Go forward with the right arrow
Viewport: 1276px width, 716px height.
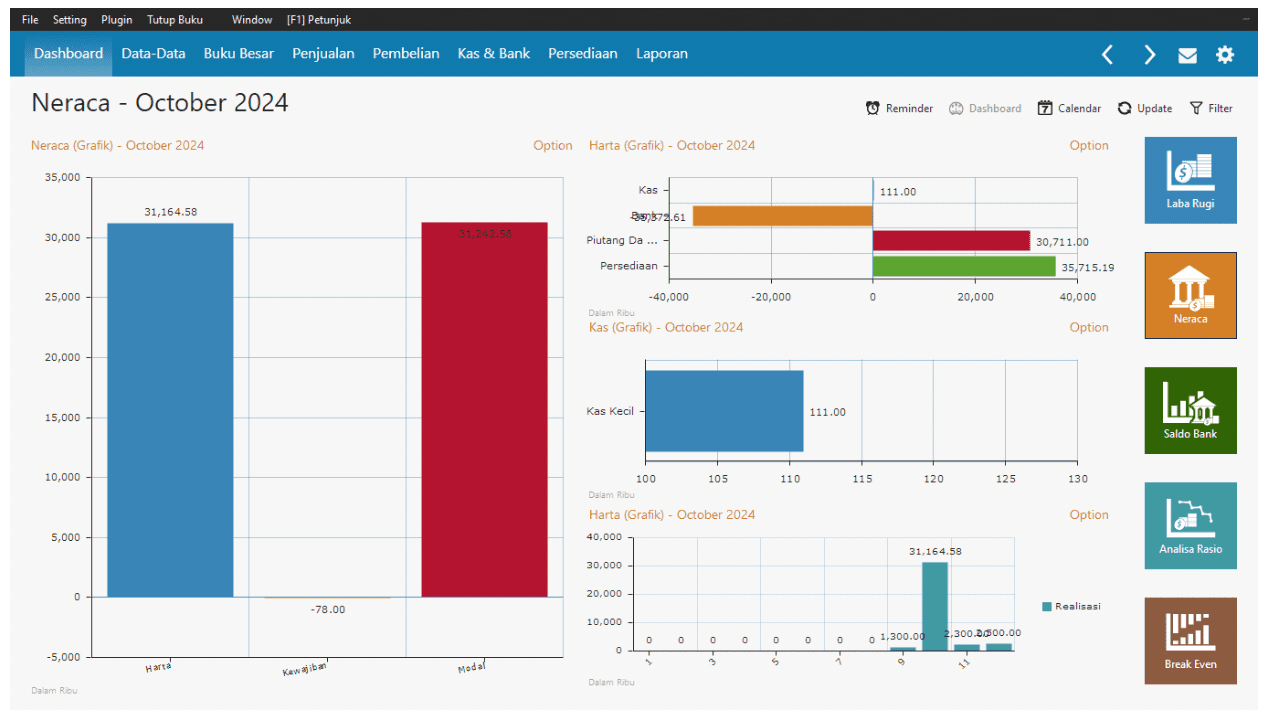tap(1149, 55)
